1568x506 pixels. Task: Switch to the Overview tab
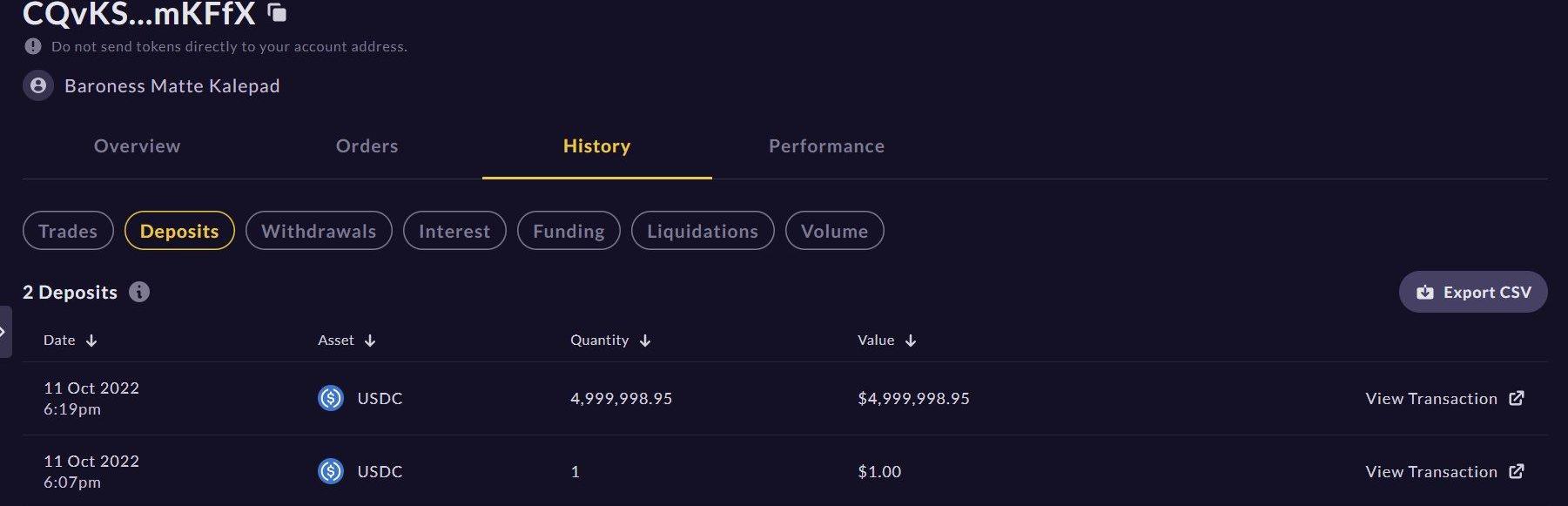[138, 146]
